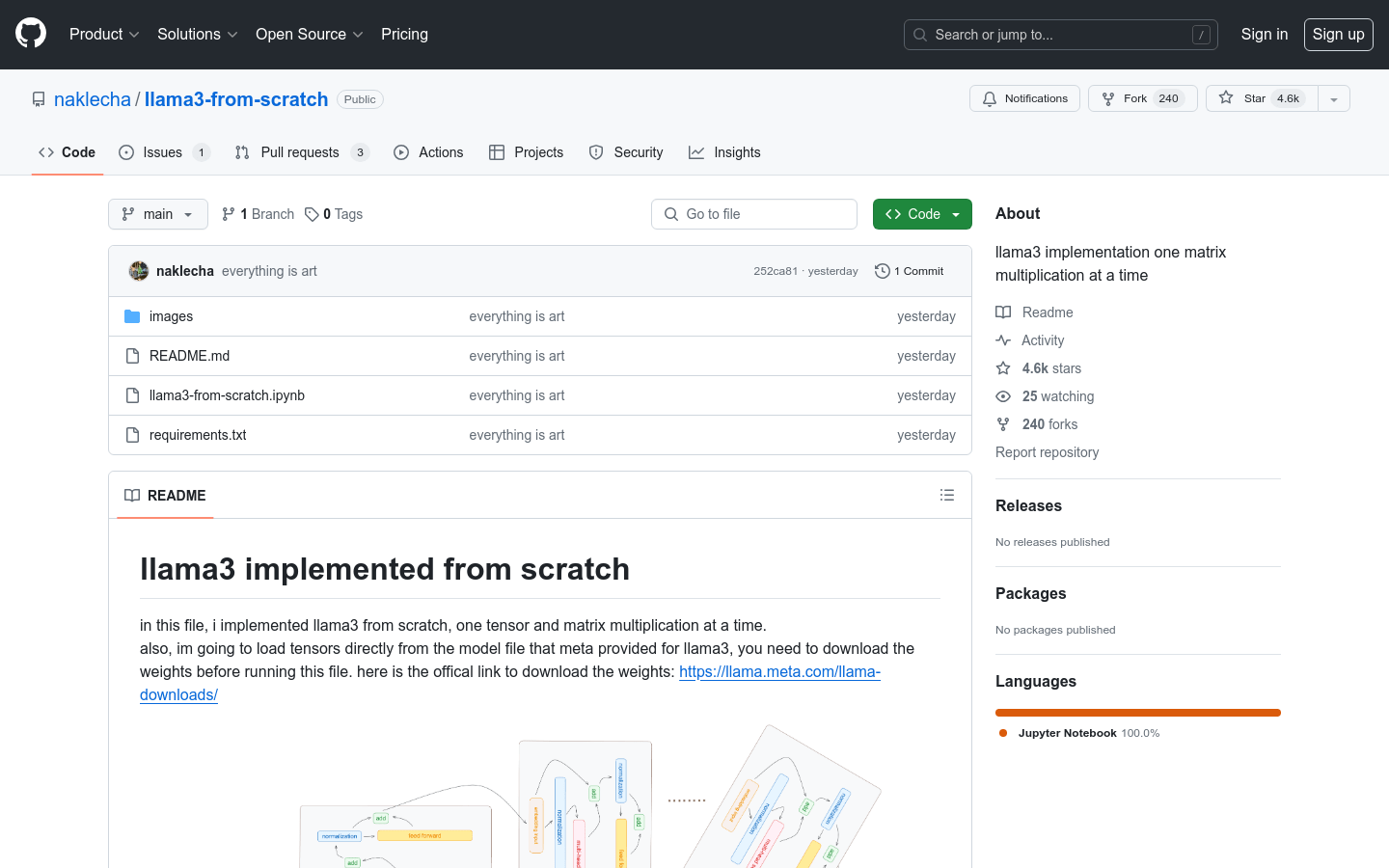The image size is (1389, 868).
Task: Click the Go to file search box
Action: click(754, 214)
